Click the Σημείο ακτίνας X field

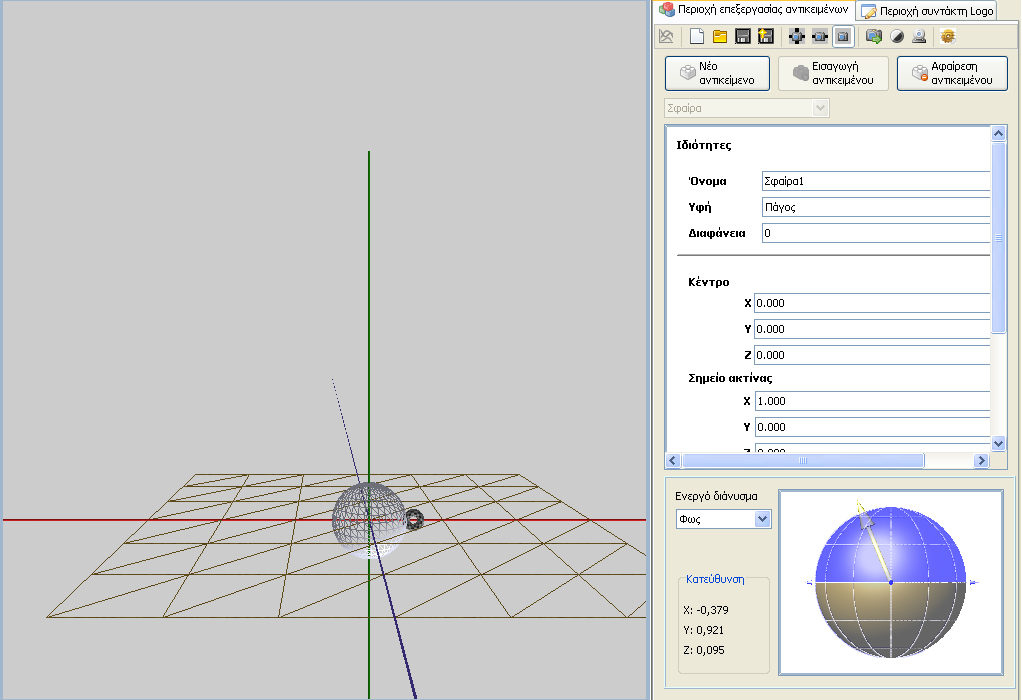[872, 401]
